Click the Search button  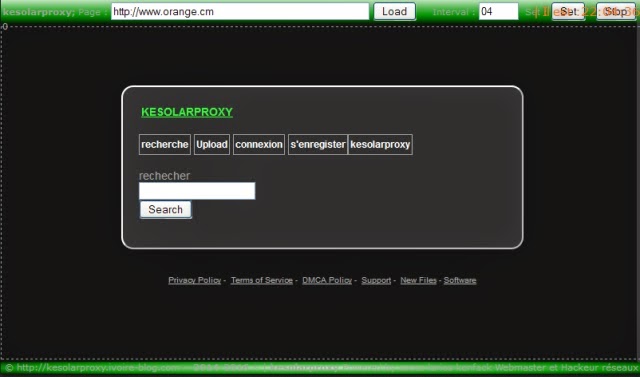165,209
